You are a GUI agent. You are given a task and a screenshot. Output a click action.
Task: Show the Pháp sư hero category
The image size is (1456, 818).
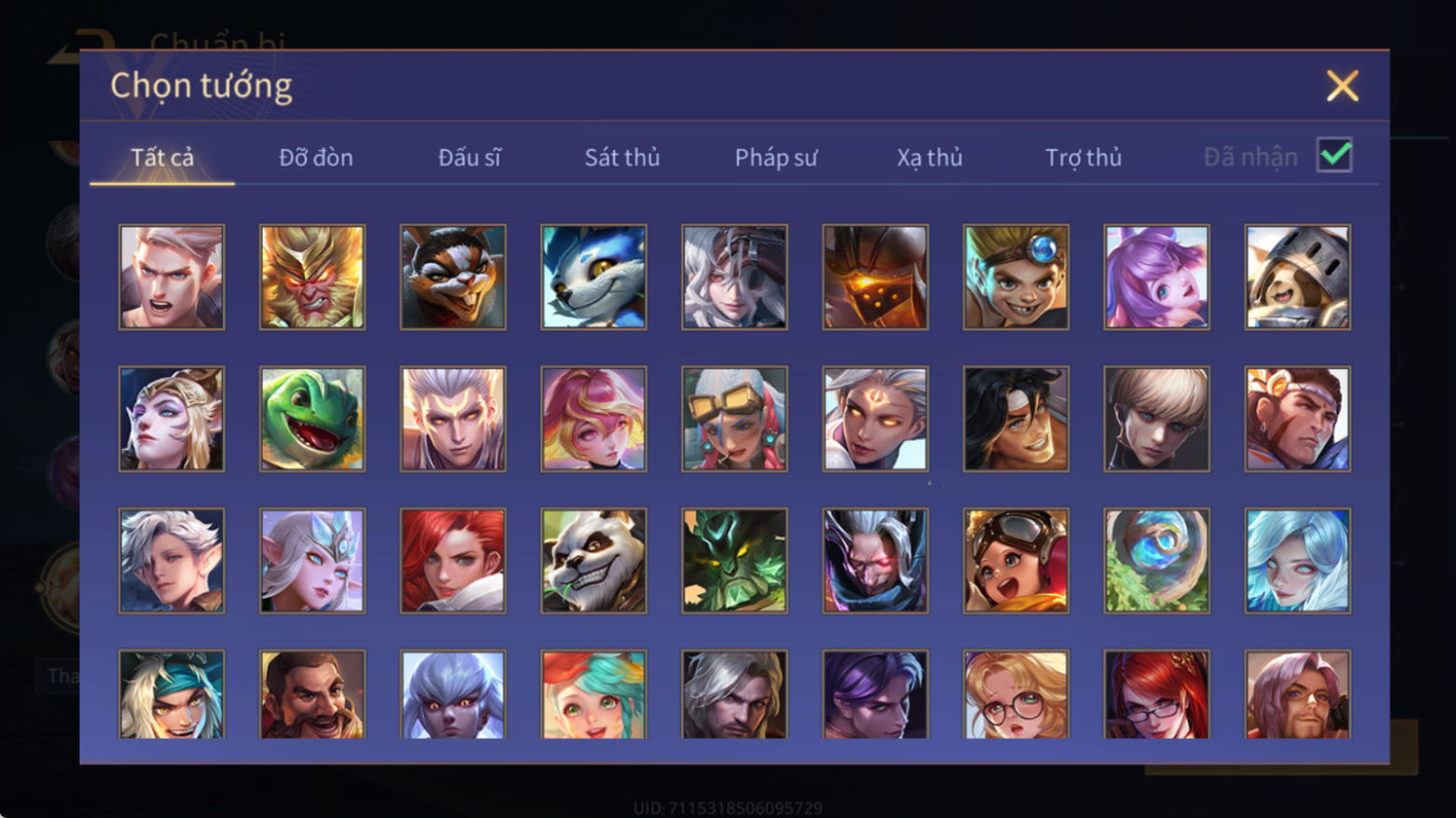(x=776, y=157)
